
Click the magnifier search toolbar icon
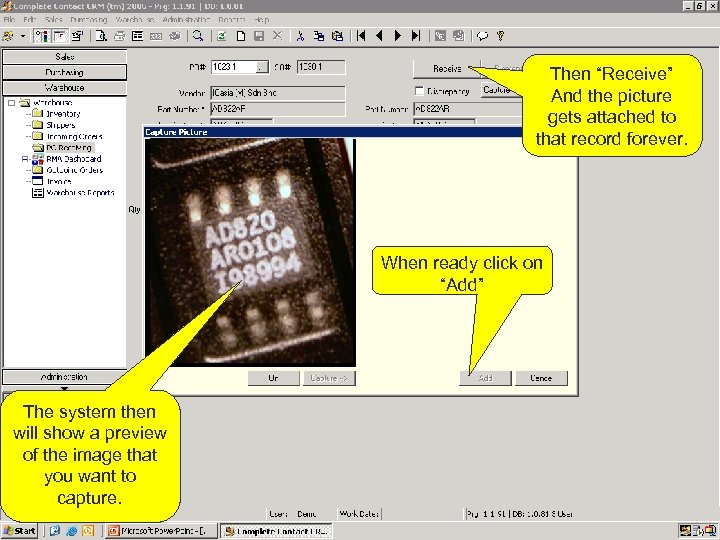[198, 36]
